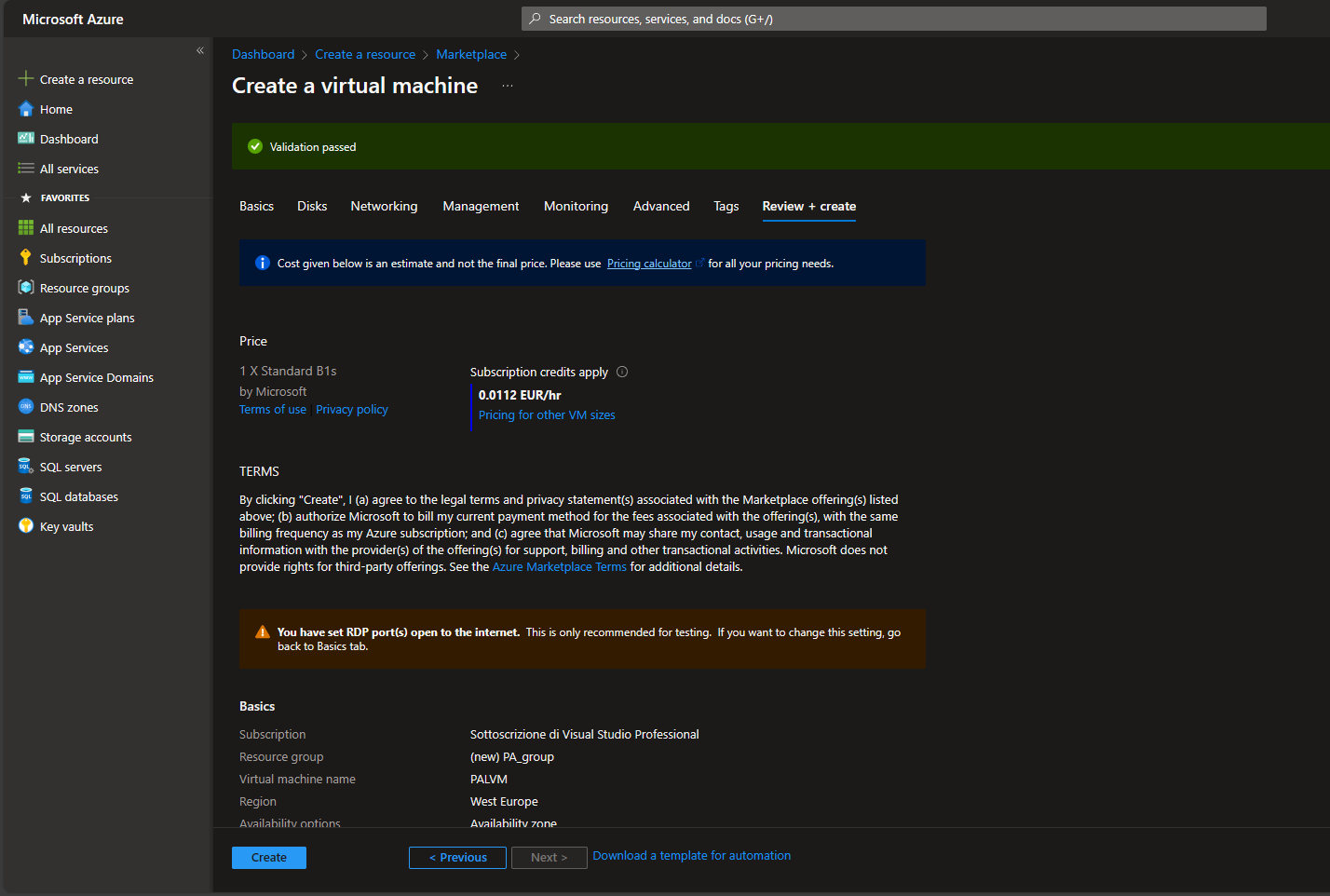Open the Privacy policy link
1330x896 pixels.
(x=352, y=410)
